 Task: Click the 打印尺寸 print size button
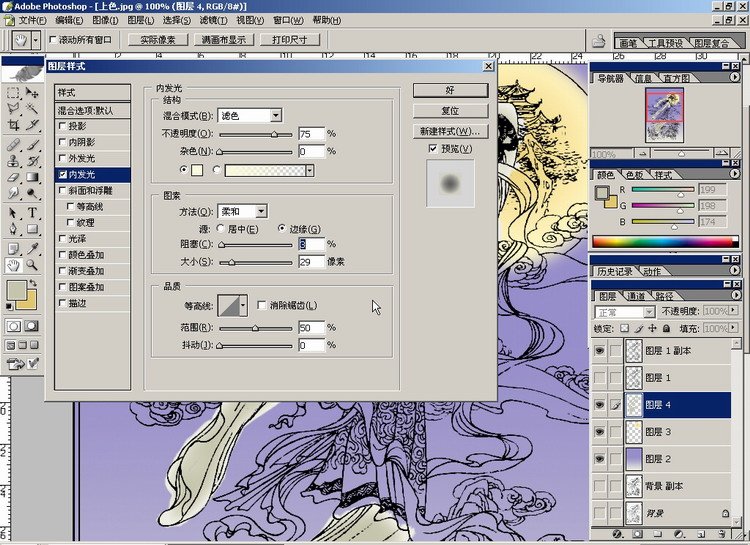tap(289, 40)
